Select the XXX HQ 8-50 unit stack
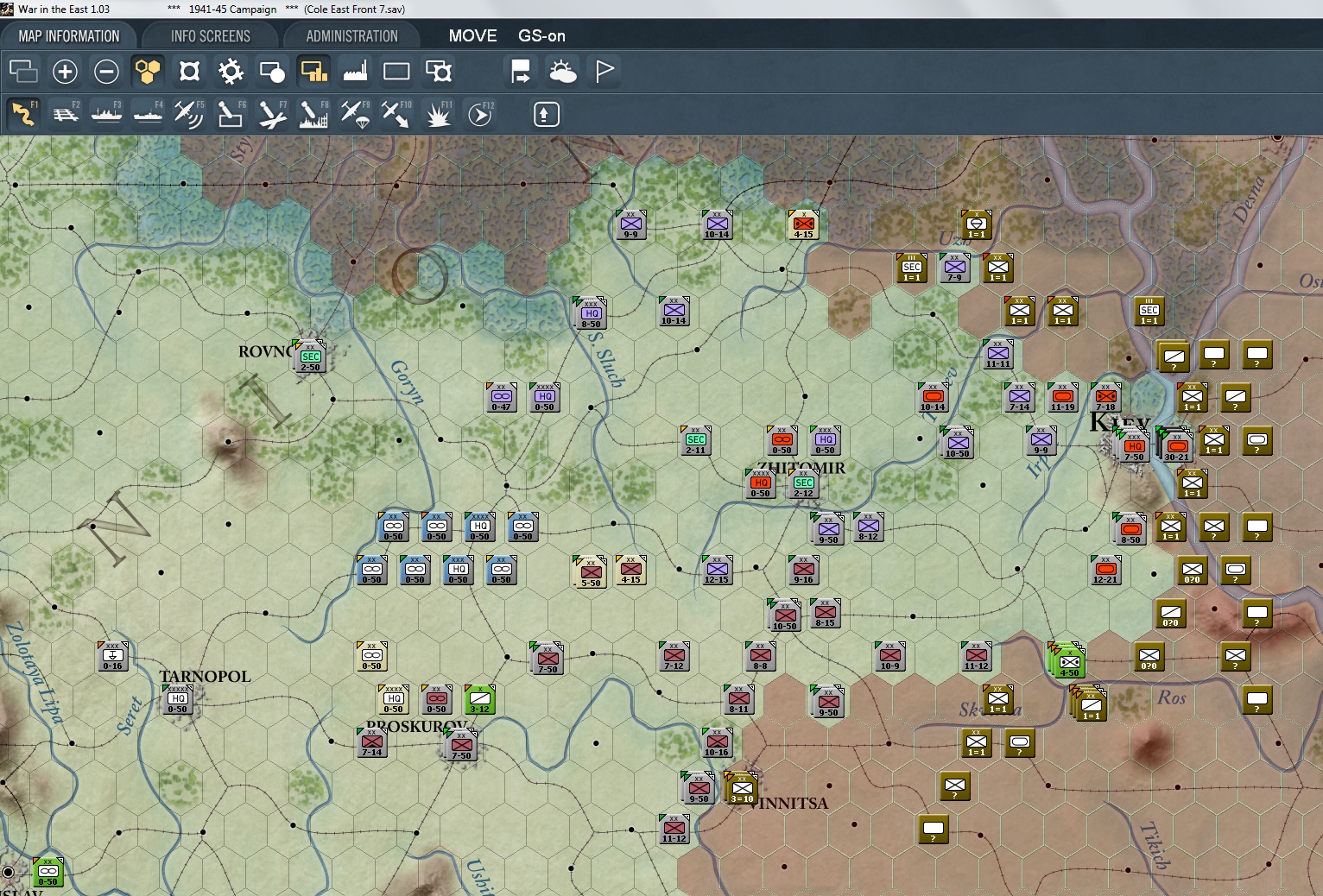The height and width of the screenshot is (896, 1323). [591, 313]
